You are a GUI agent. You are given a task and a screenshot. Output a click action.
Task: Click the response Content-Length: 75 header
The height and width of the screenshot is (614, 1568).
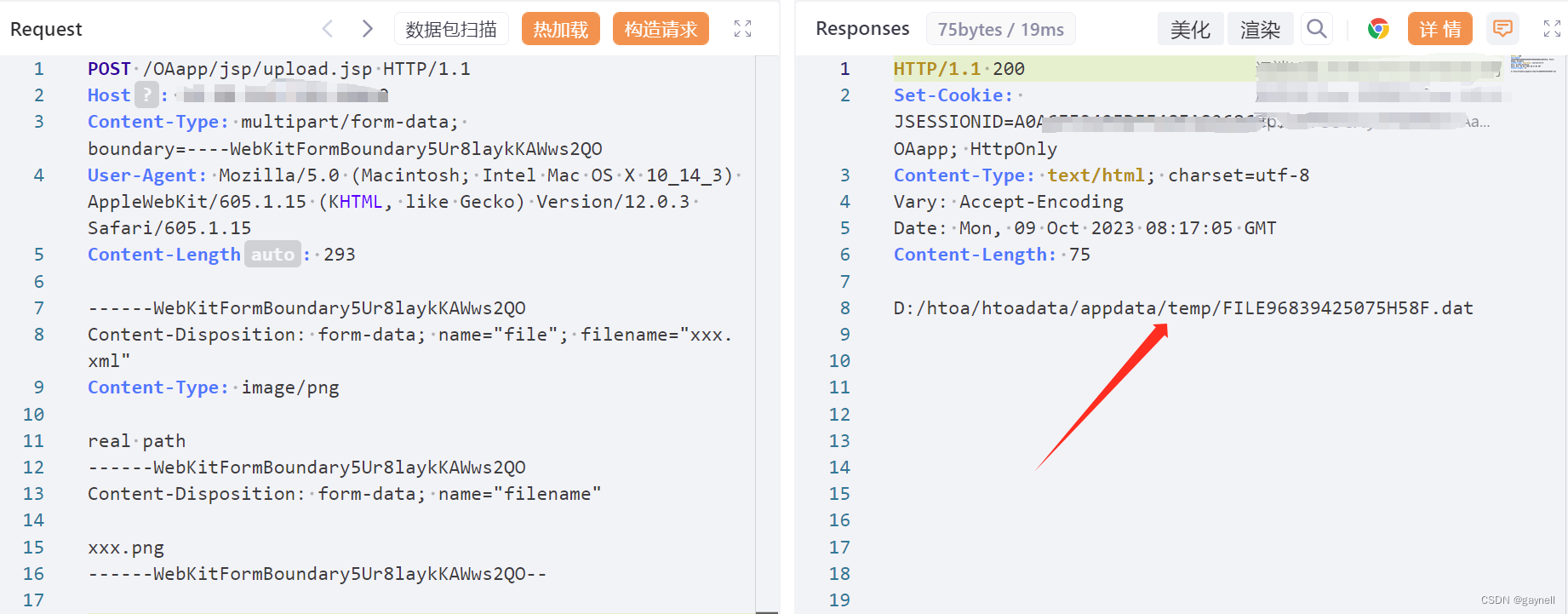tap(992, 255)
